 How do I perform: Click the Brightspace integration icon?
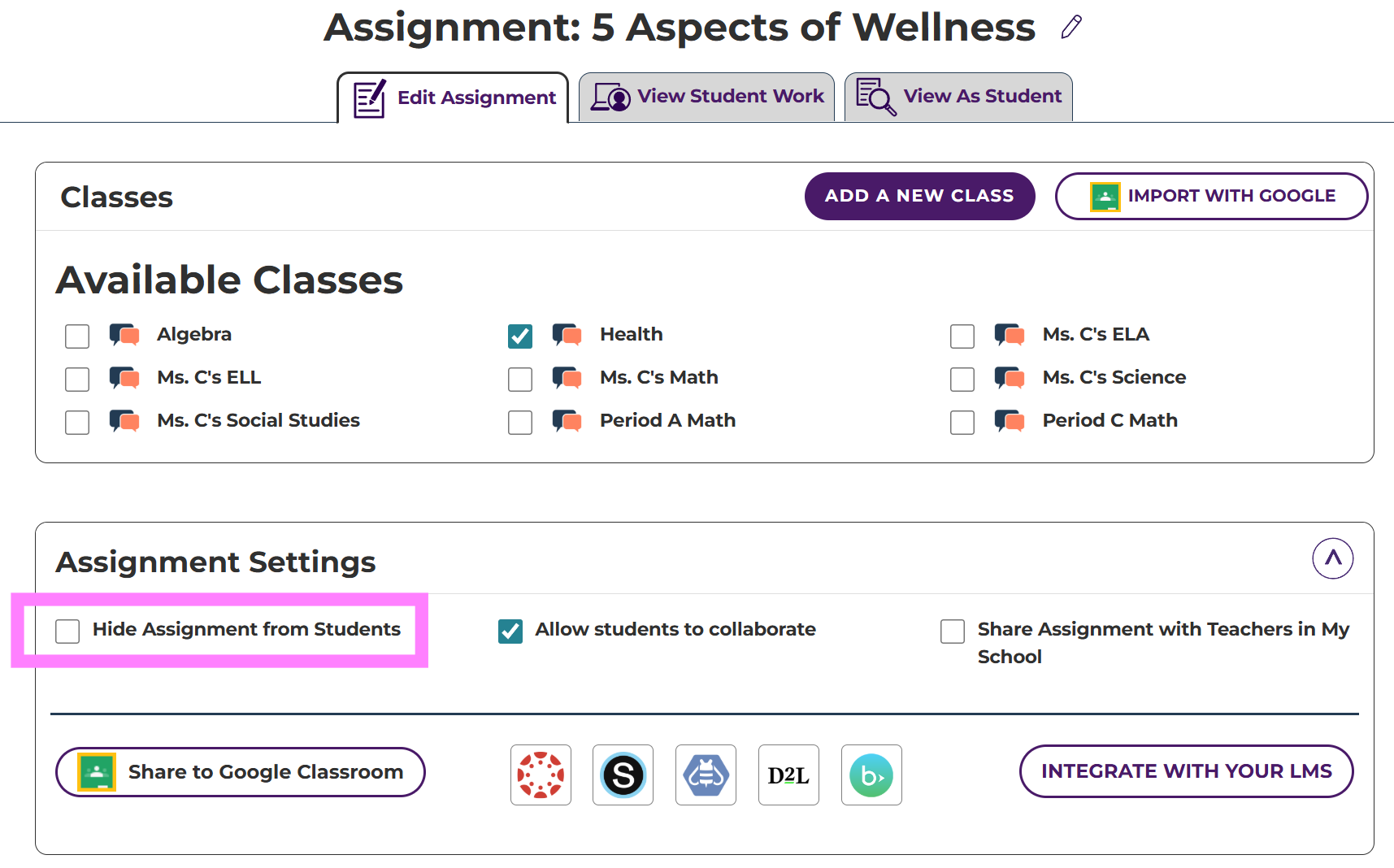pyautogui.click(x=871, y=775)
